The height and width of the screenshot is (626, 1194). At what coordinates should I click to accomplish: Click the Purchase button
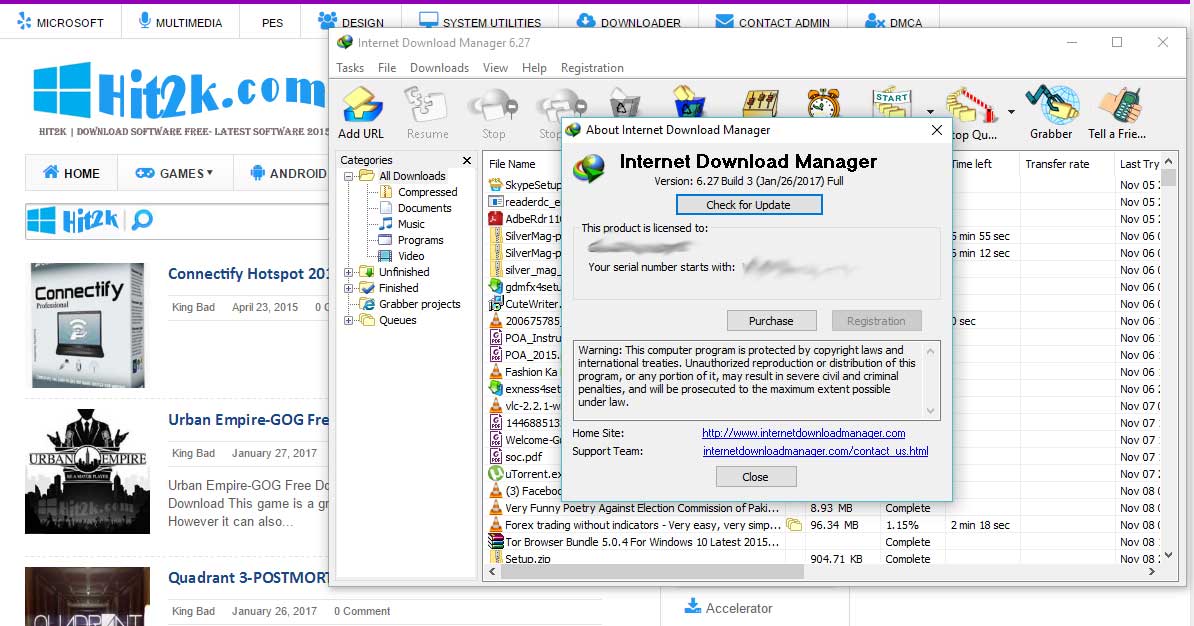[x=771, y=321]
